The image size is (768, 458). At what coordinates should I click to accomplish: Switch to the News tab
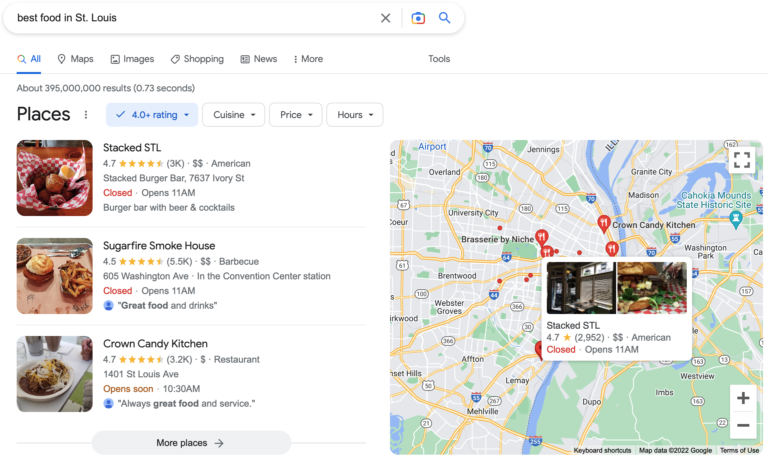point(259,59)
